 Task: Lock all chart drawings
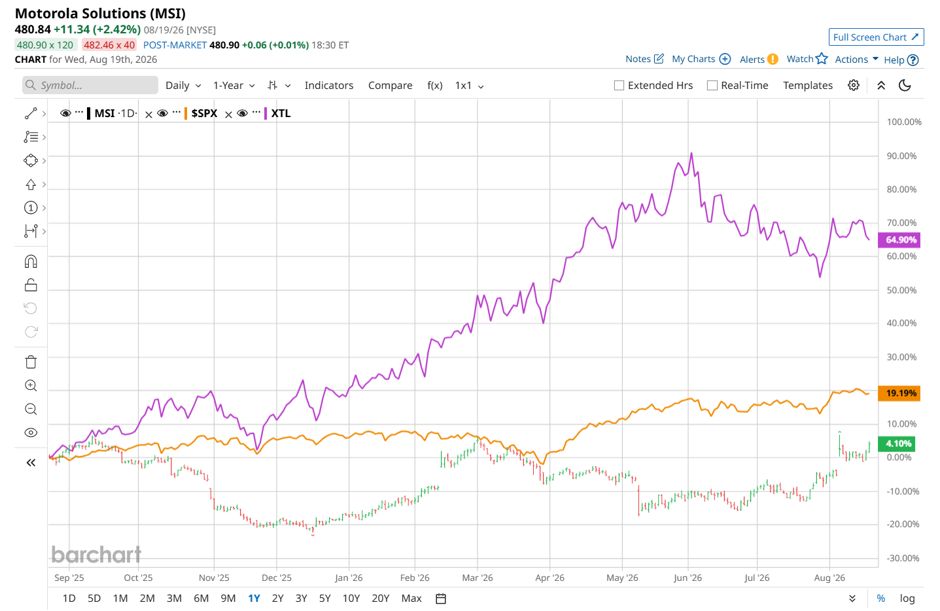(x=31, y=285)
